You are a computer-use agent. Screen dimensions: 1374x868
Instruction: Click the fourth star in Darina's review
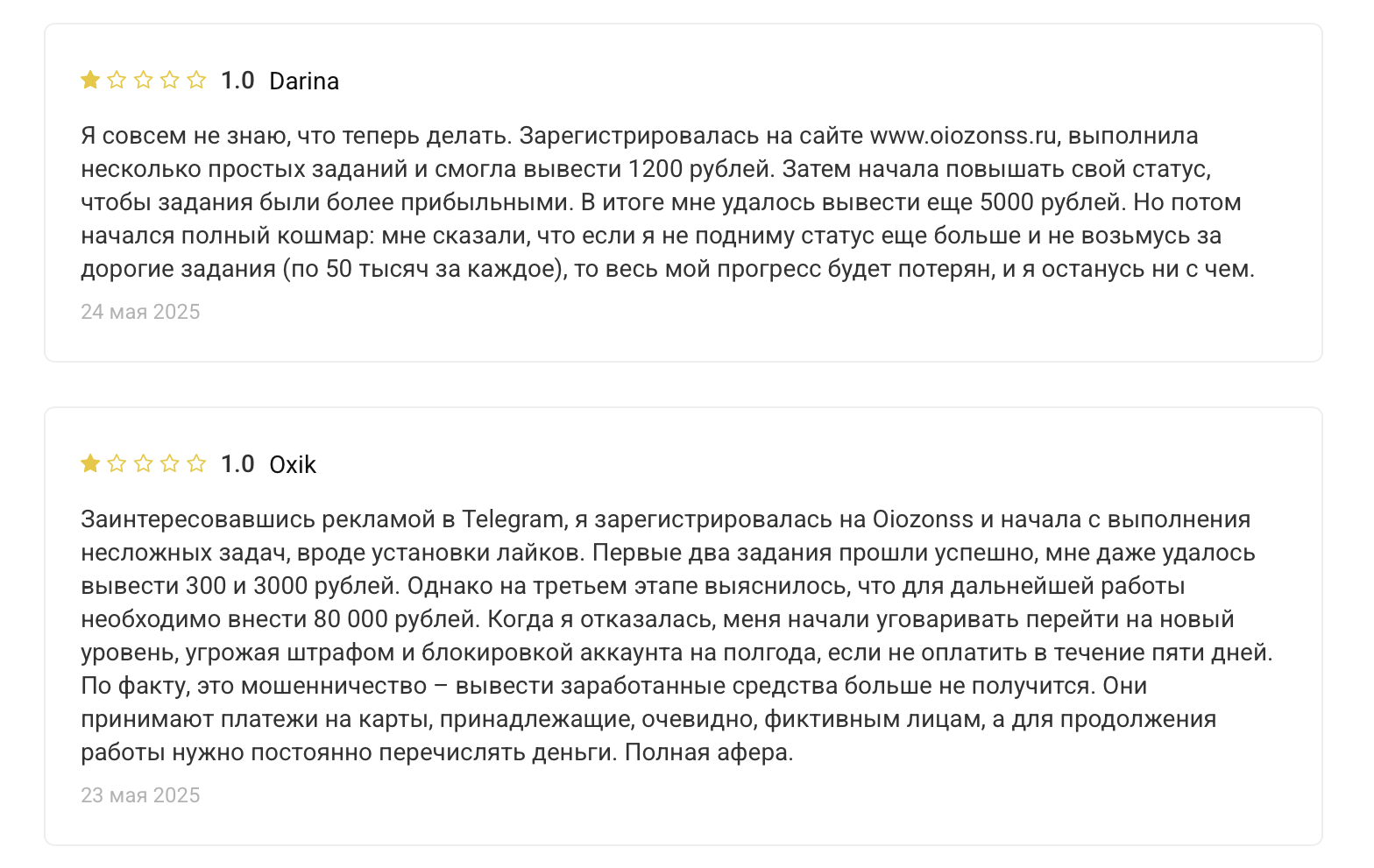tap(170, 81)
